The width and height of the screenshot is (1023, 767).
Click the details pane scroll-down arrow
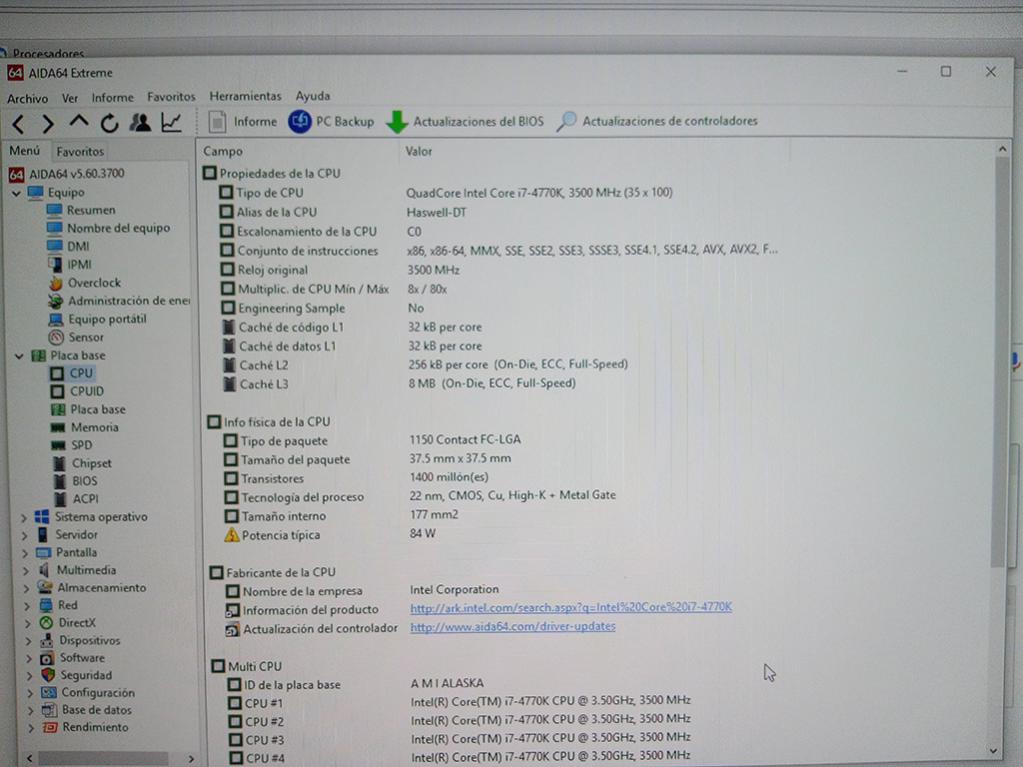(993, 751)
